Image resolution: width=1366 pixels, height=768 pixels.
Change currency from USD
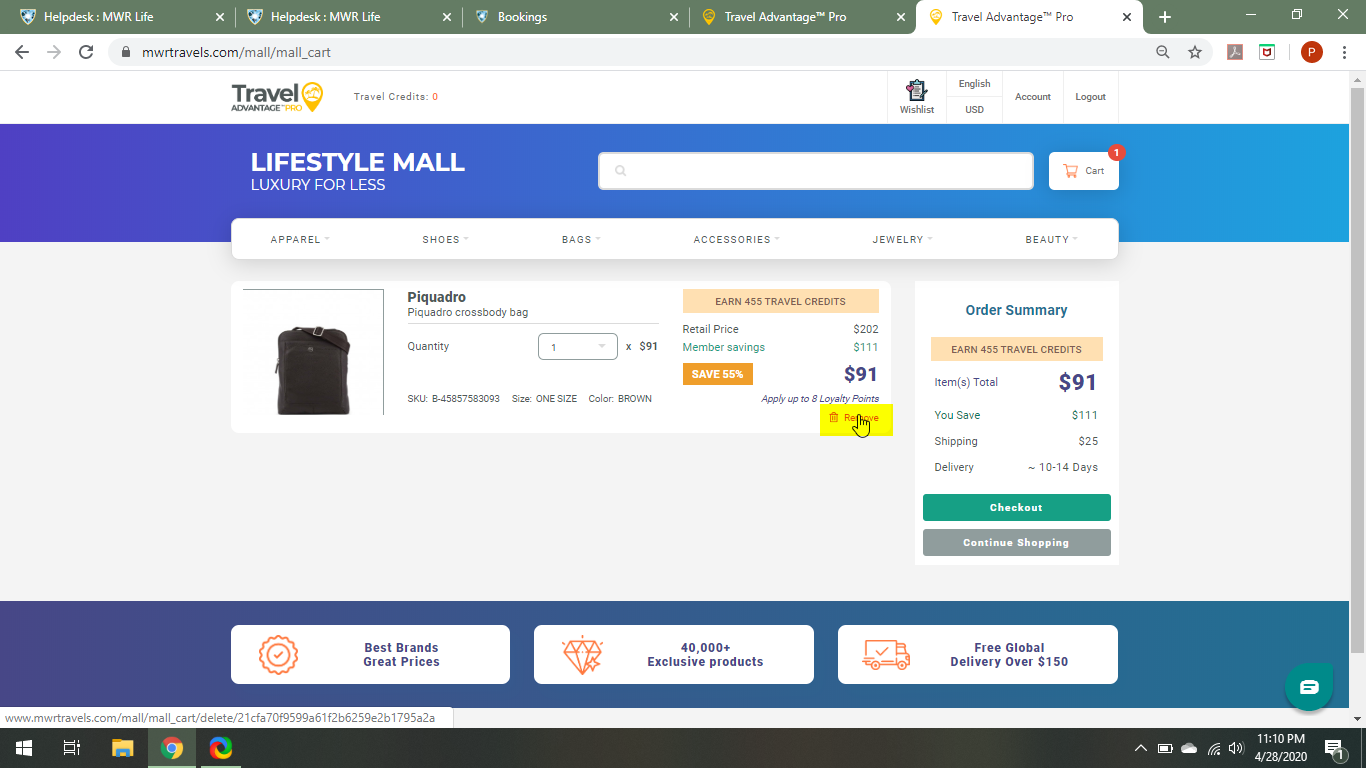coord(974,110)
